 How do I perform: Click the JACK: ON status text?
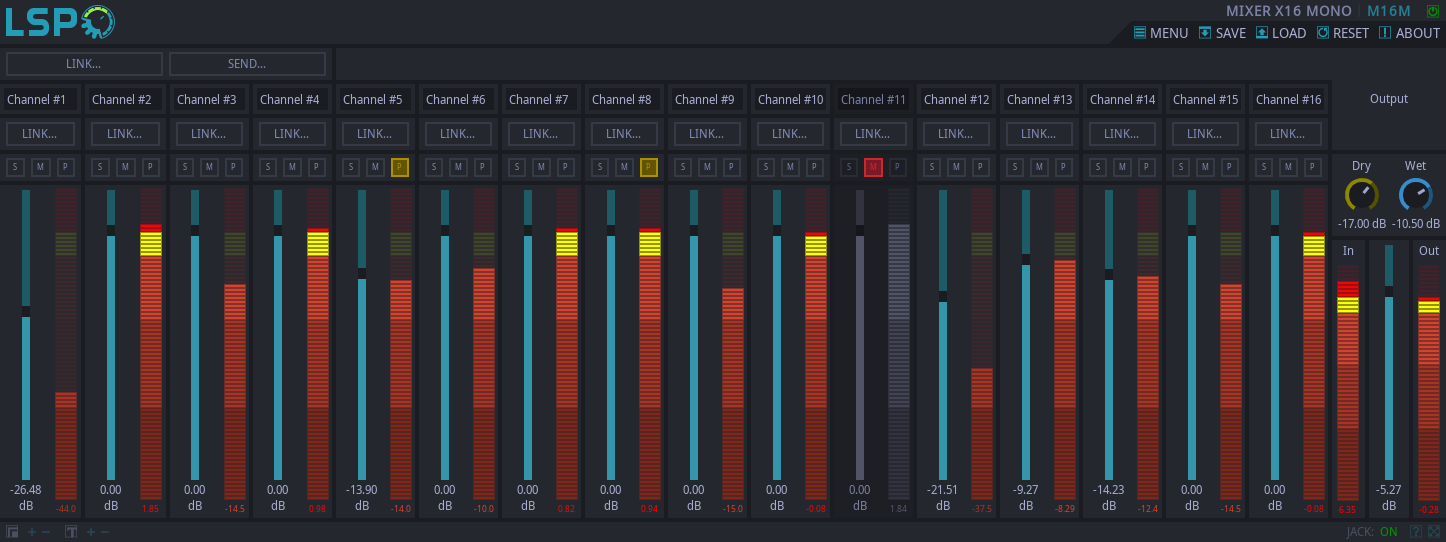(1372, 532)
